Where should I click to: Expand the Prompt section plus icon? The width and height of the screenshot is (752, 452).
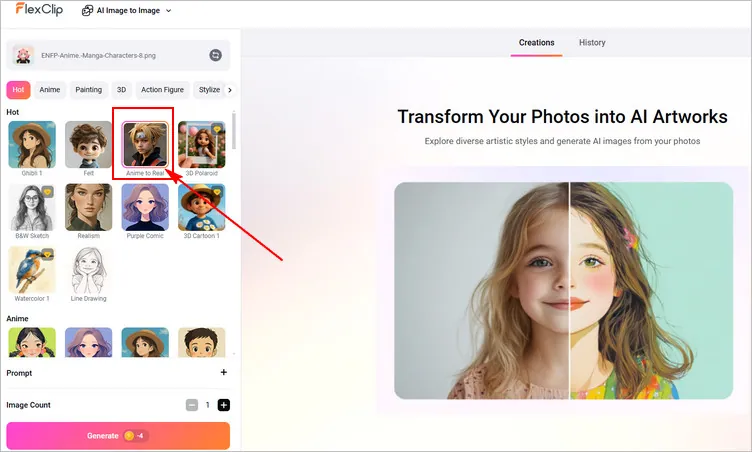click(223, 372)
